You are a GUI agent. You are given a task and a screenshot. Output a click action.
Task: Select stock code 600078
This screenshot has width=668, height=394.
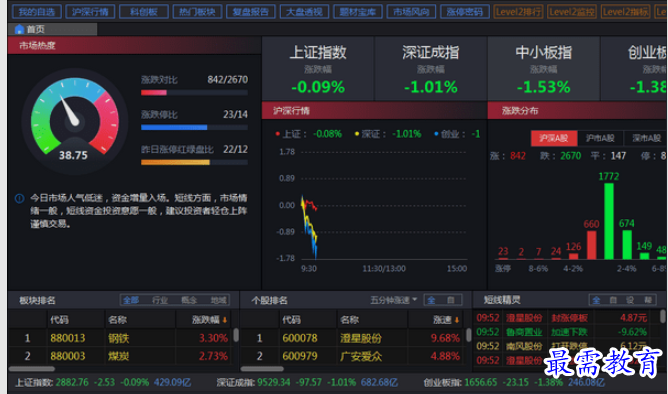click(x=300, y=338)
